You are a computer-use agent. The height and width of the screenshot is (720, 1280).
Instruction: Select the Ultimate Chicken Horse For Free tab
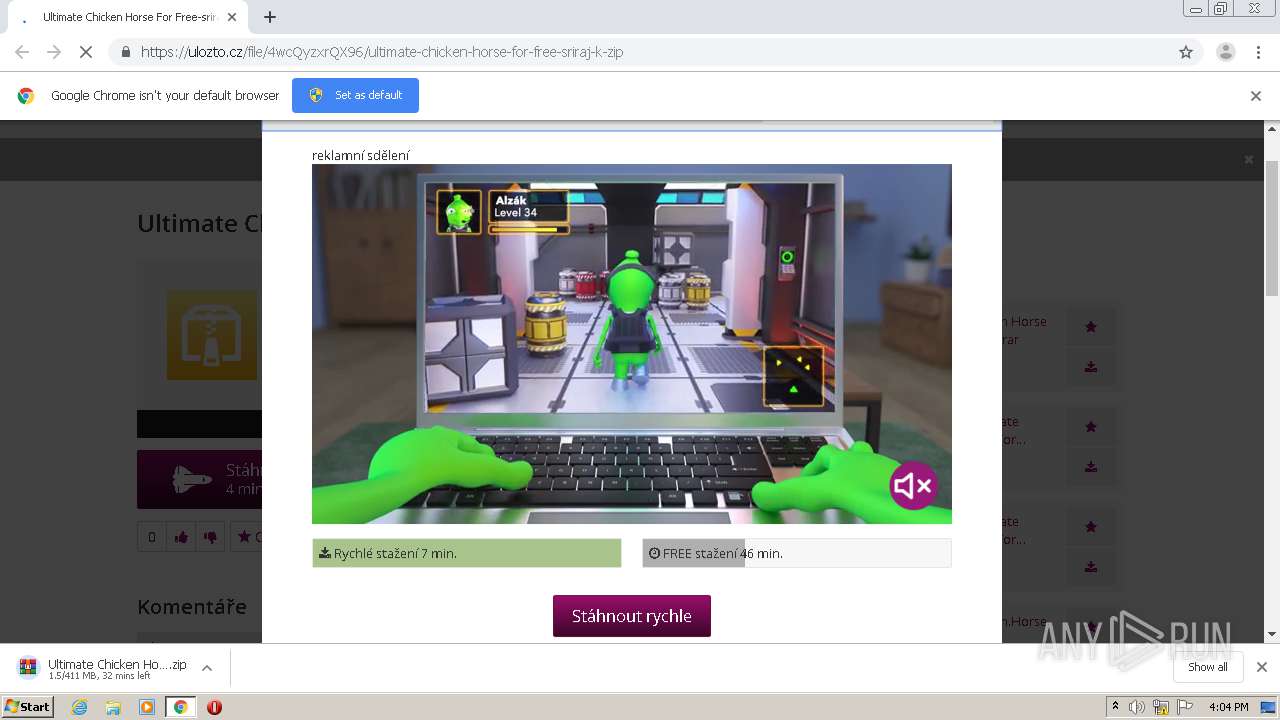[127, 17]
